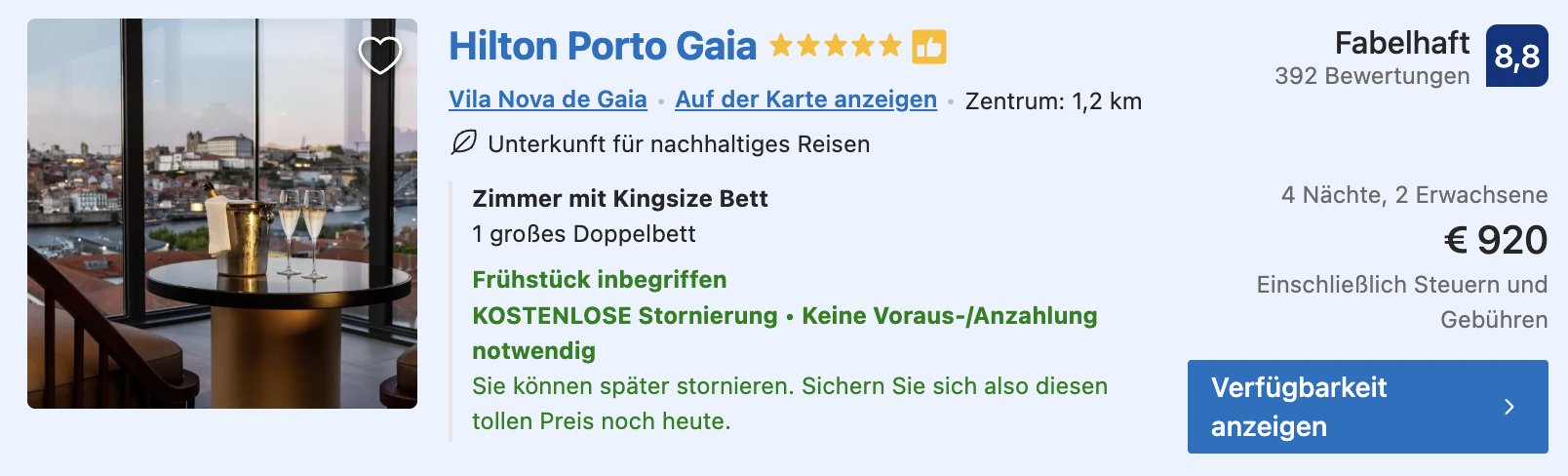This screenshot has width=1568, height=476.
Task: Click Frühstück inbegriffen text
Action: pos(600,280)
